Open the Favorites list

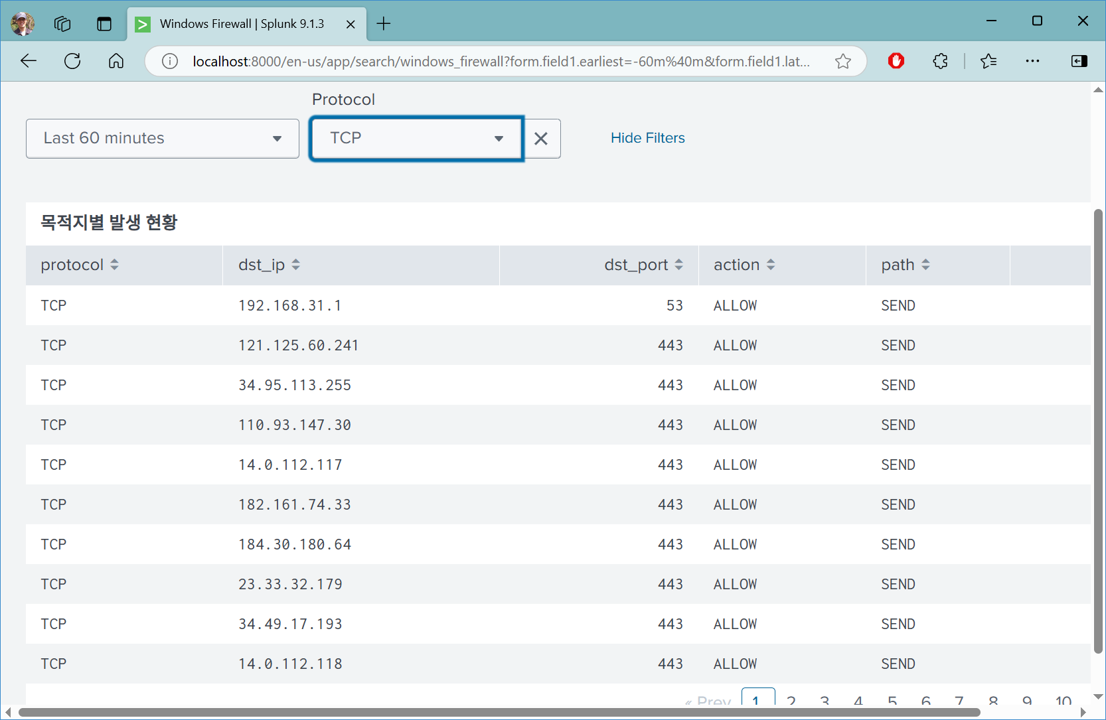[988, 61]
